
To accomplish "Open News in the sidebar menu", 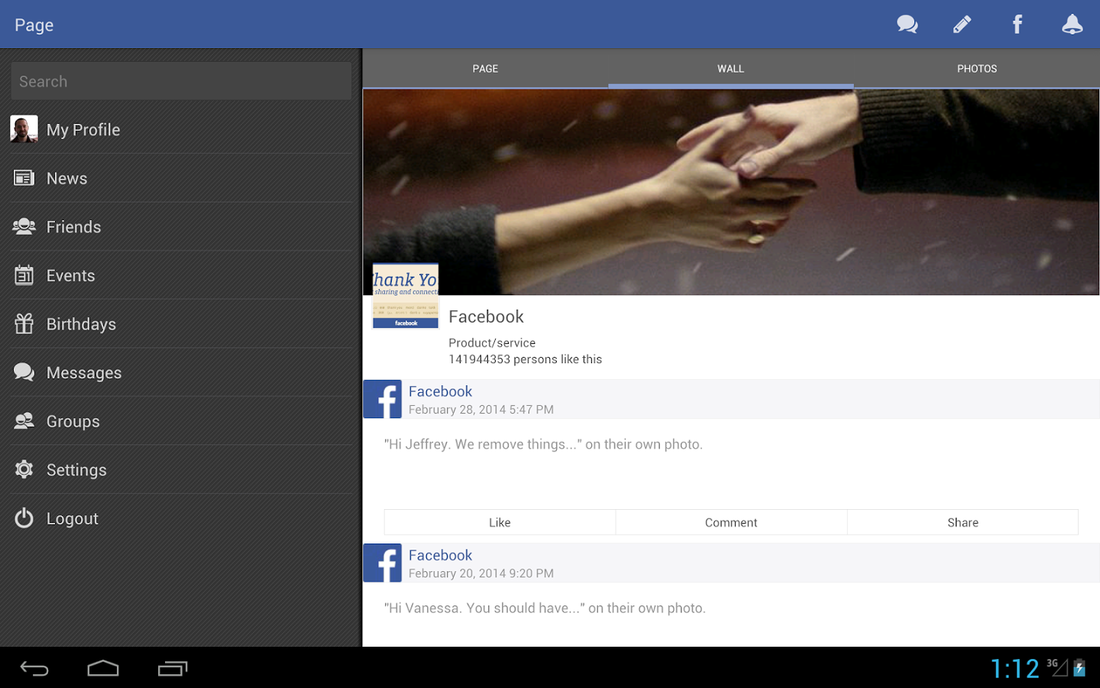I will pyautogui.click(x=181, y=178).
